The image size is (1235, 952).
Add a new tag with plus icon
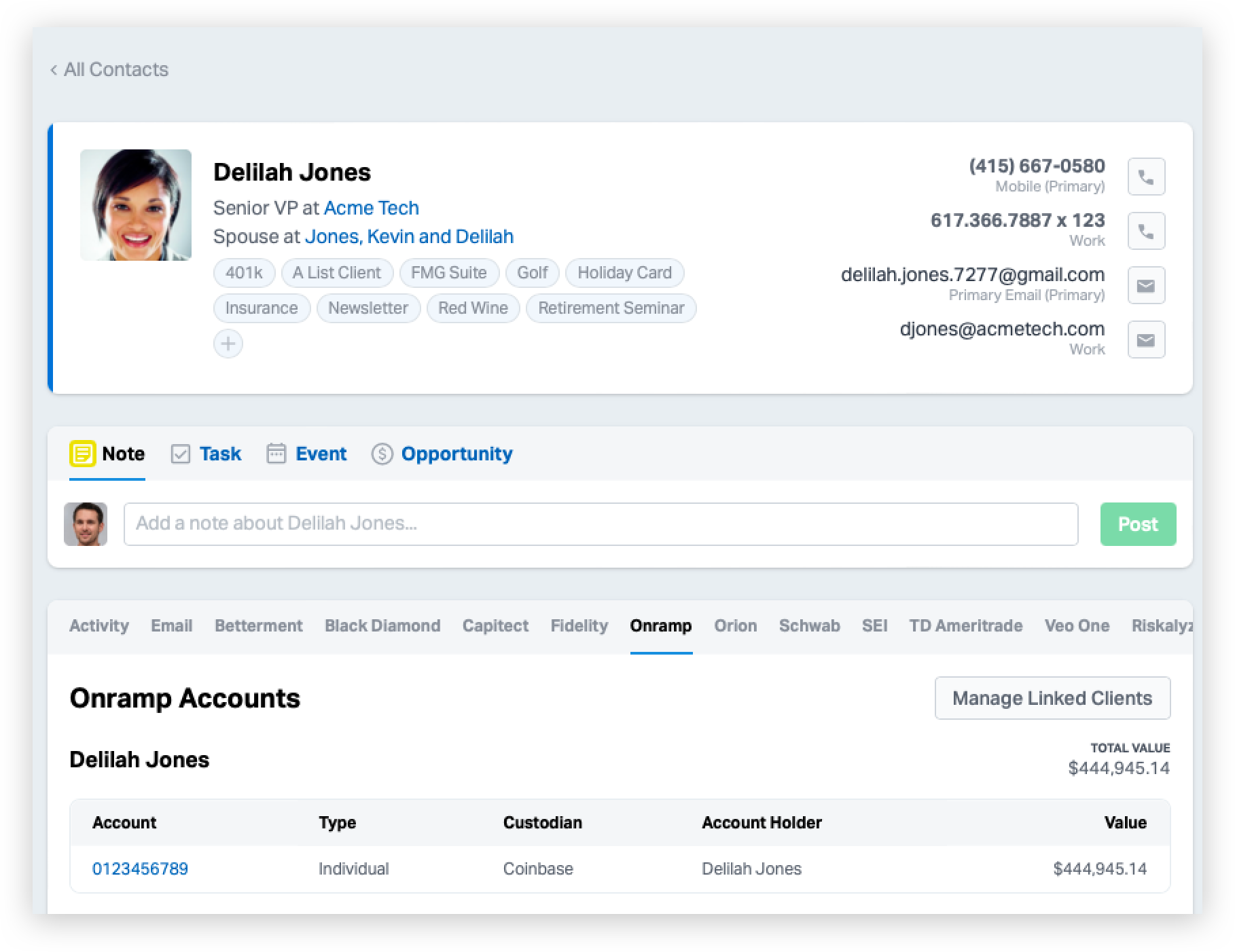(228, 344)
